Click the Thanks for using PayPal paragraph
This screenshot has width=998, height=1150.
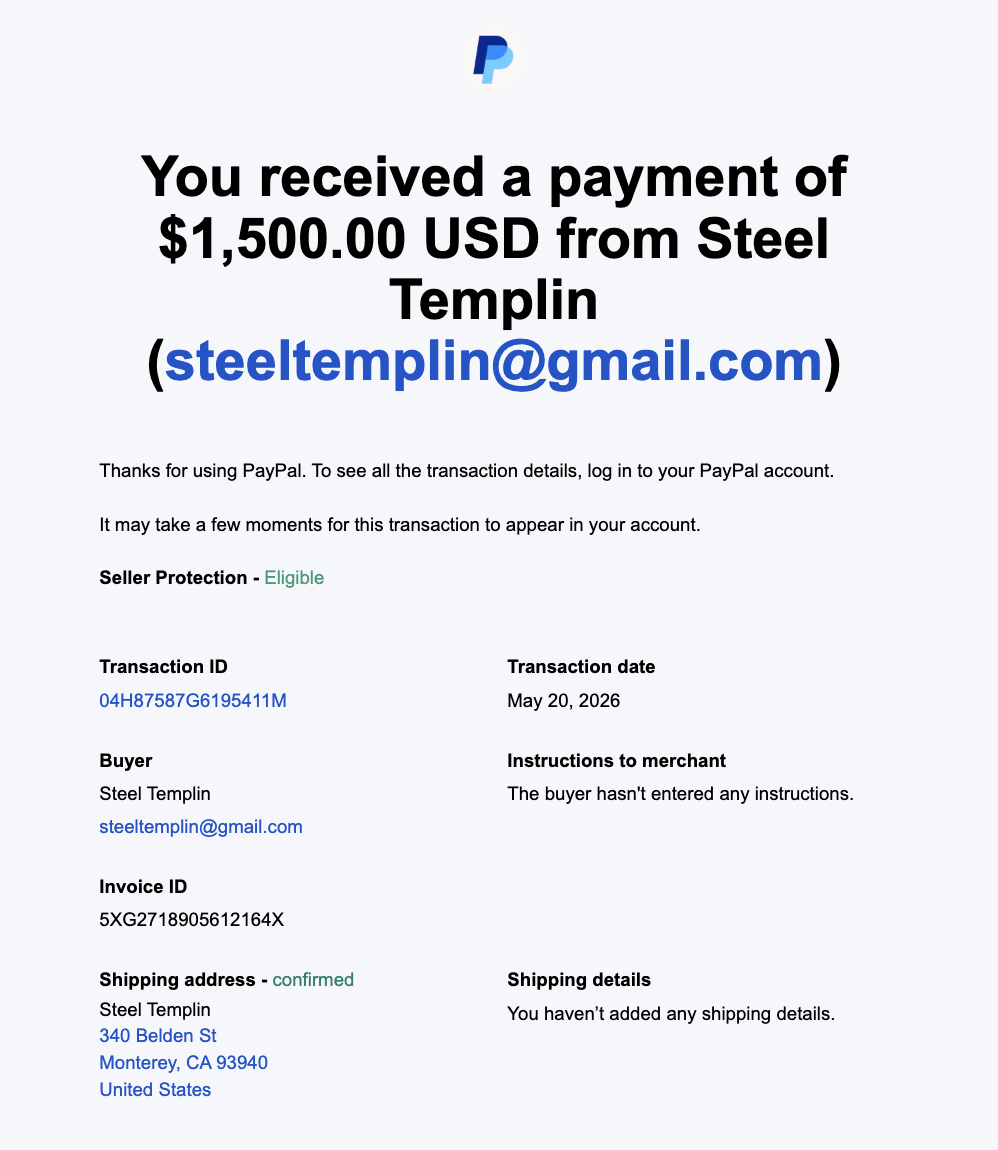[x=466, y=471]
